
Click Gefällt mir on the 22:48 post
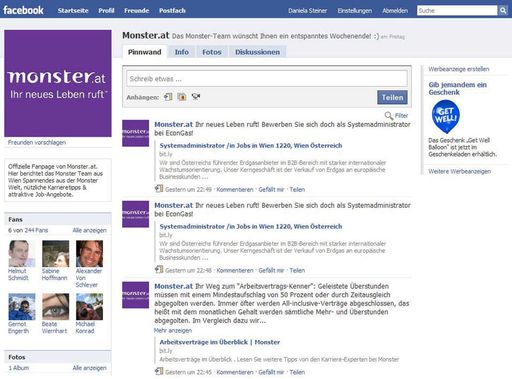coord(271,270)
